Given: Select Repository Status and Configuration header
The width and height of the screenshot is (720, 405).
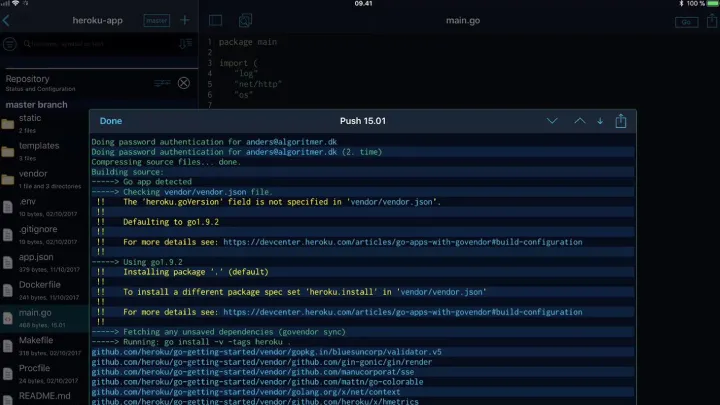Looking at the screenshot, I should point(40,83).
